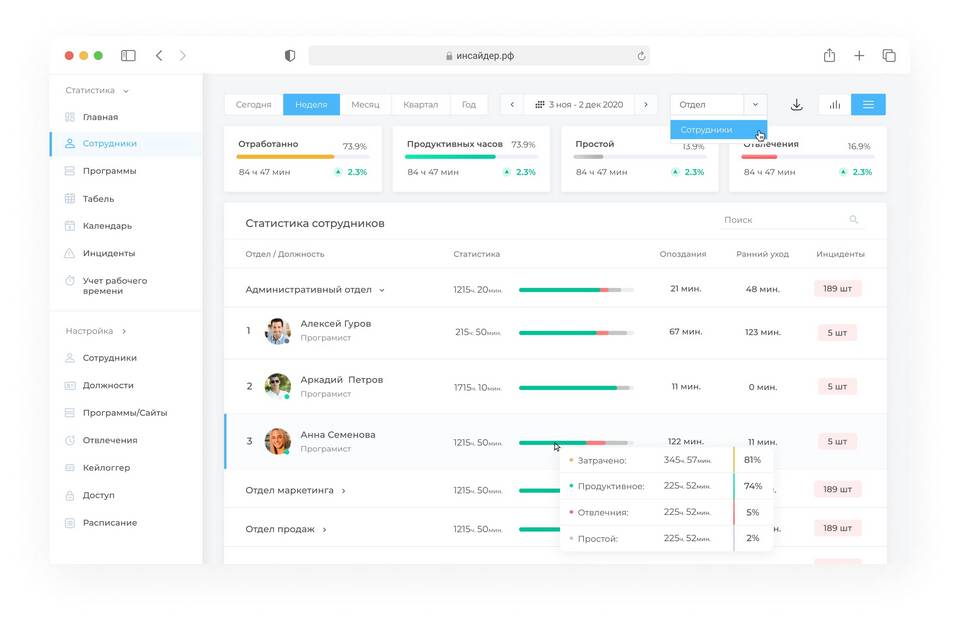Click Административный отдел progress bar
The image size is (960, 626).
(x=576, y=290)
